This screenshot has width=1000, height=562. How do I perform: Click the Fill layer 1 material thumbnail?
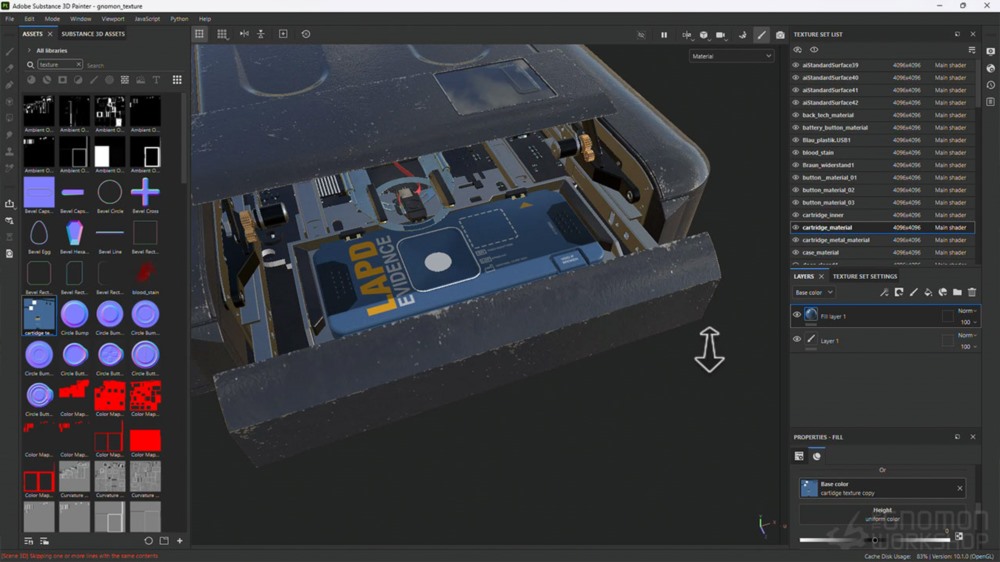[811, 314]
